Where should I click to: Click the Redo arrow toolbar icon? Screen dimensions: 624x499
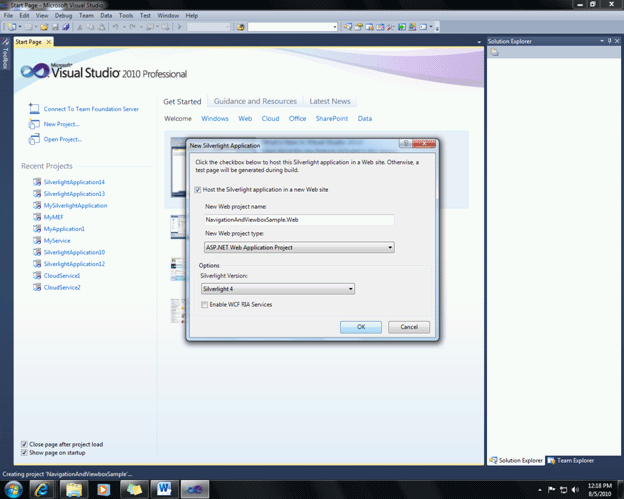coord(133,27)
